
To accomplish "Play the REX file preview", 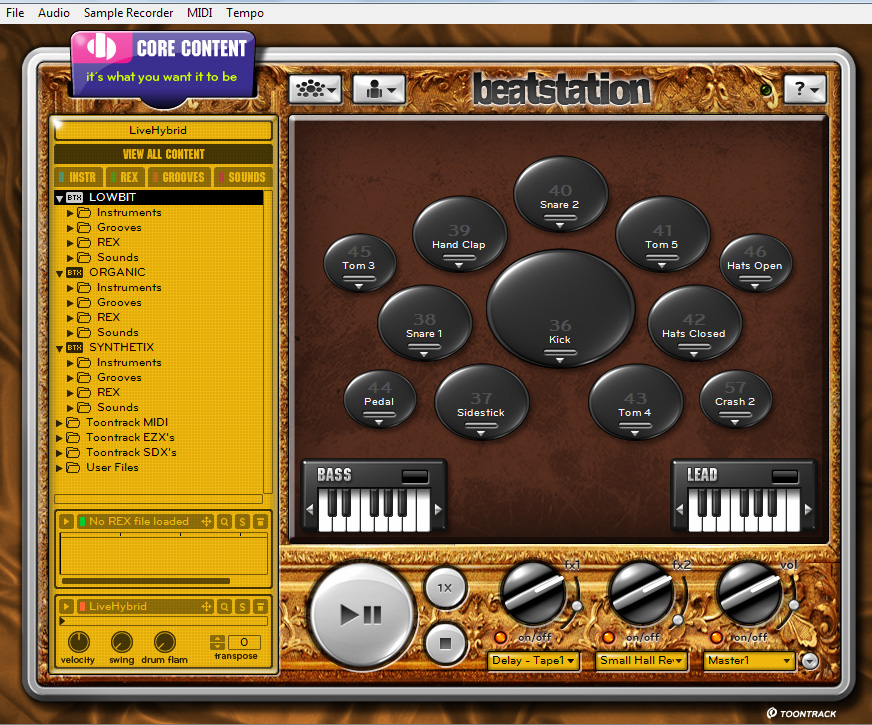I will click(x=66, y=522).
